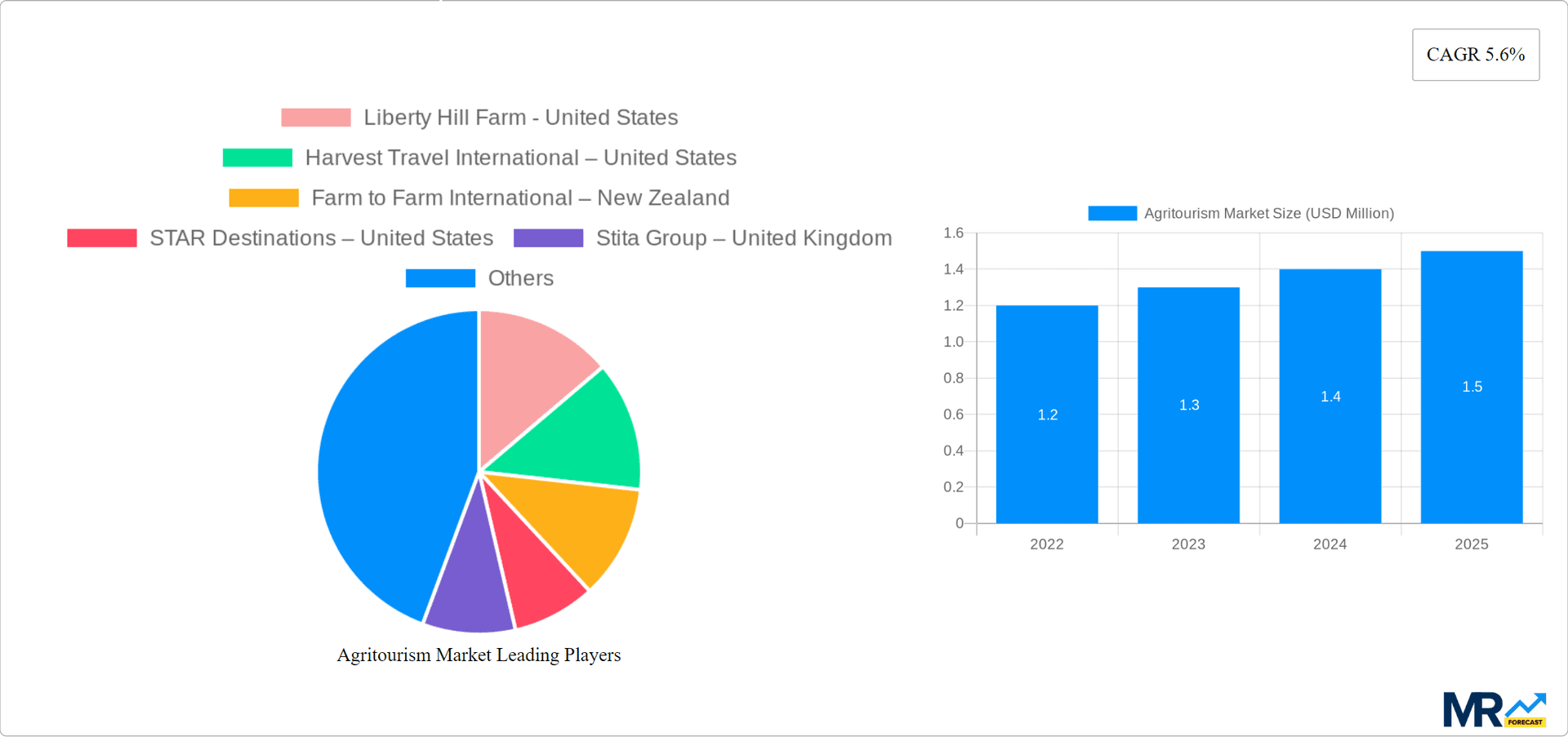The width and height of the screenshot is (1568, 737).
Task: Select the 2025 bar in the bar chart
Action: [x=1472, y=387]
